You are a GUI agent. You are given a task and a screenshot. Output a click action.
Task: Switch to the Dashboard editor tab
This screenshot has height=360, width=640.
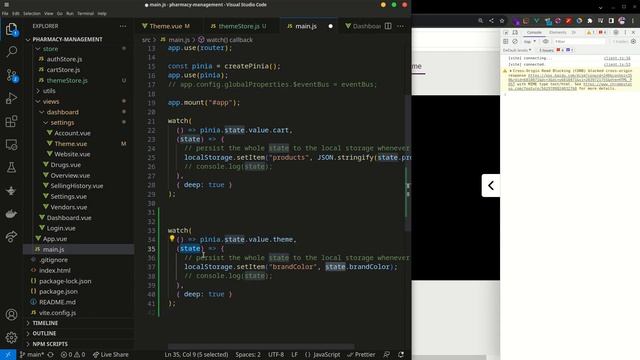click(x=363, y=26)
